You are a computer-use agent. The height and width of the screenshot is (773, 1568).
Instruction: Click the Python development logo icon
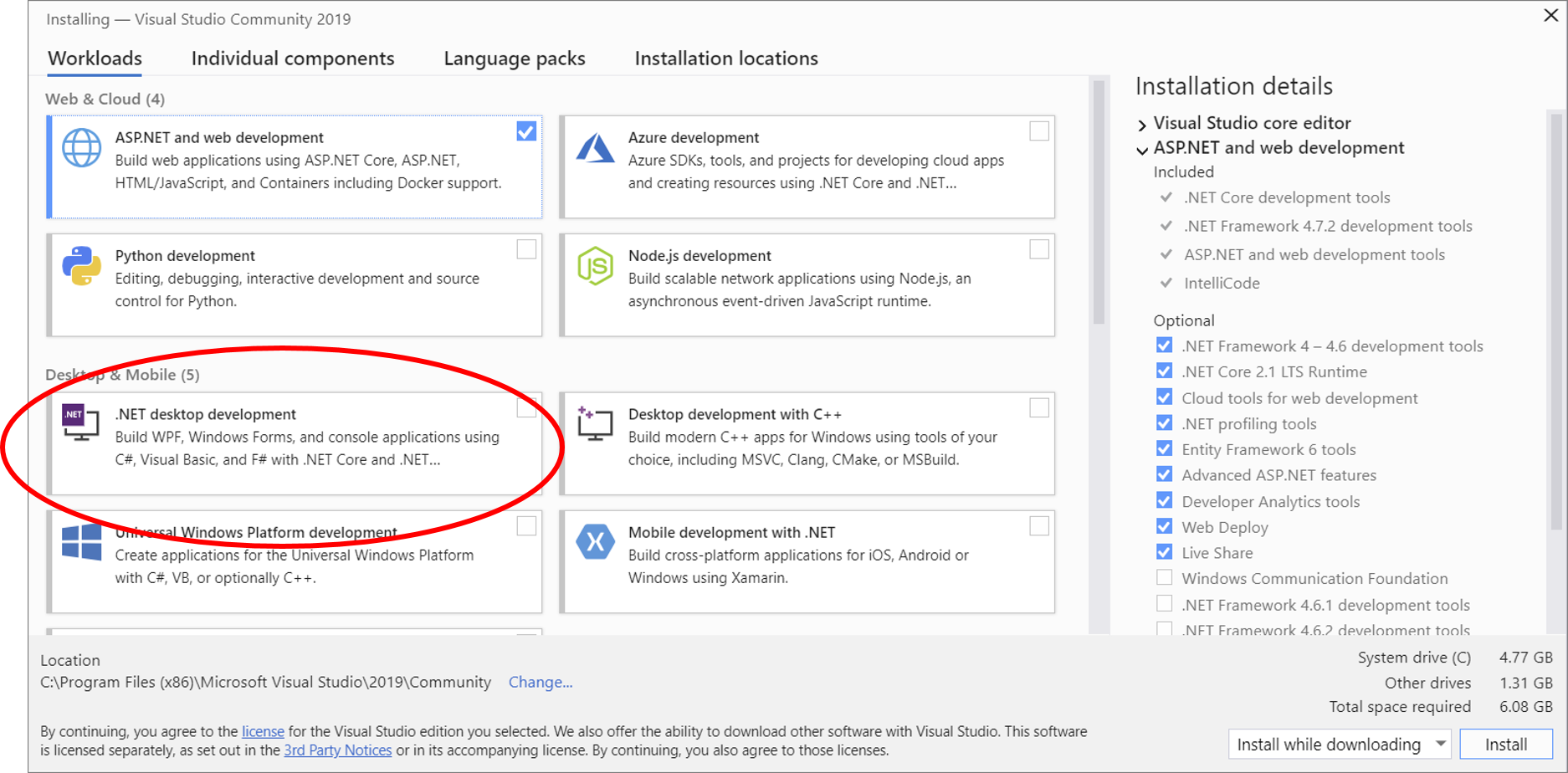click(82, 266)
